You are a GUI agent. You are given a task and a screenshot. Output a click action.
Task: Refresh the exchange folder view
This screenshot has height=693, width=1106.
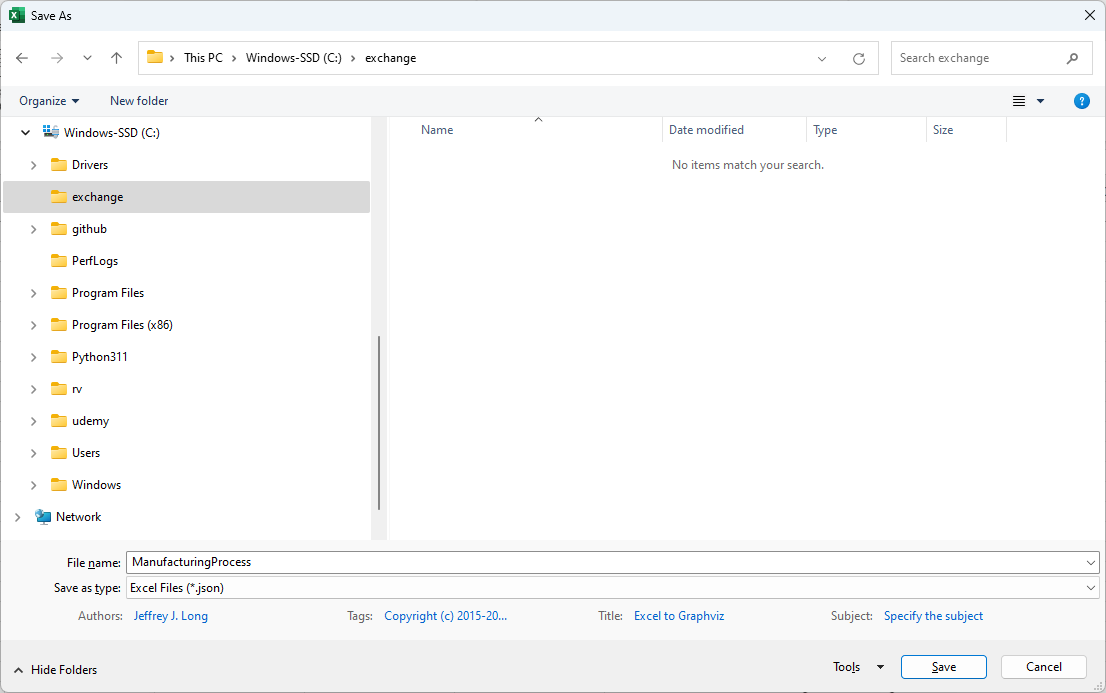pos(858,58)
